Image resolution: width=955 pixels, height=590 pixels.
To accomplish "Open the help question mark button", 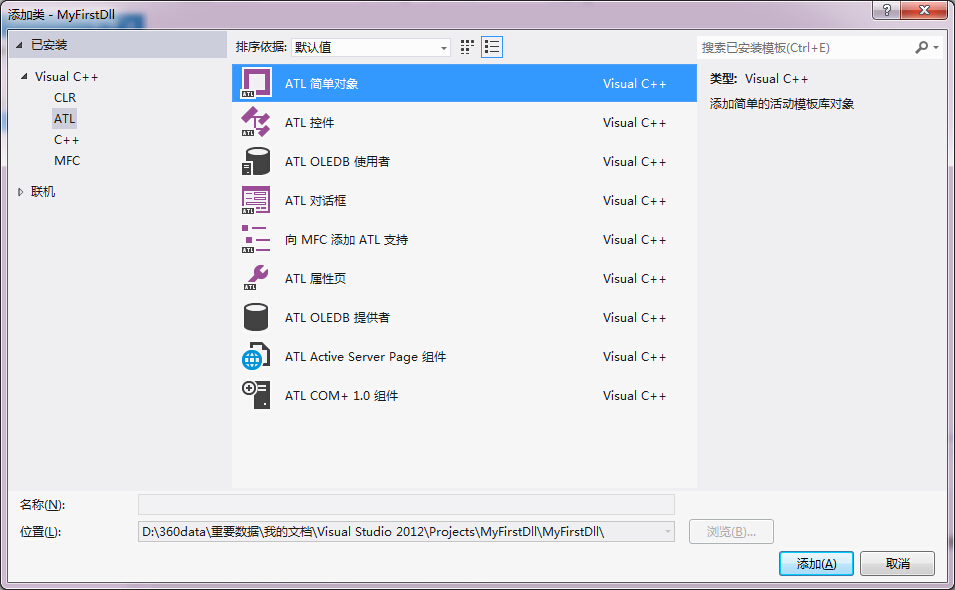I will 887,10.
